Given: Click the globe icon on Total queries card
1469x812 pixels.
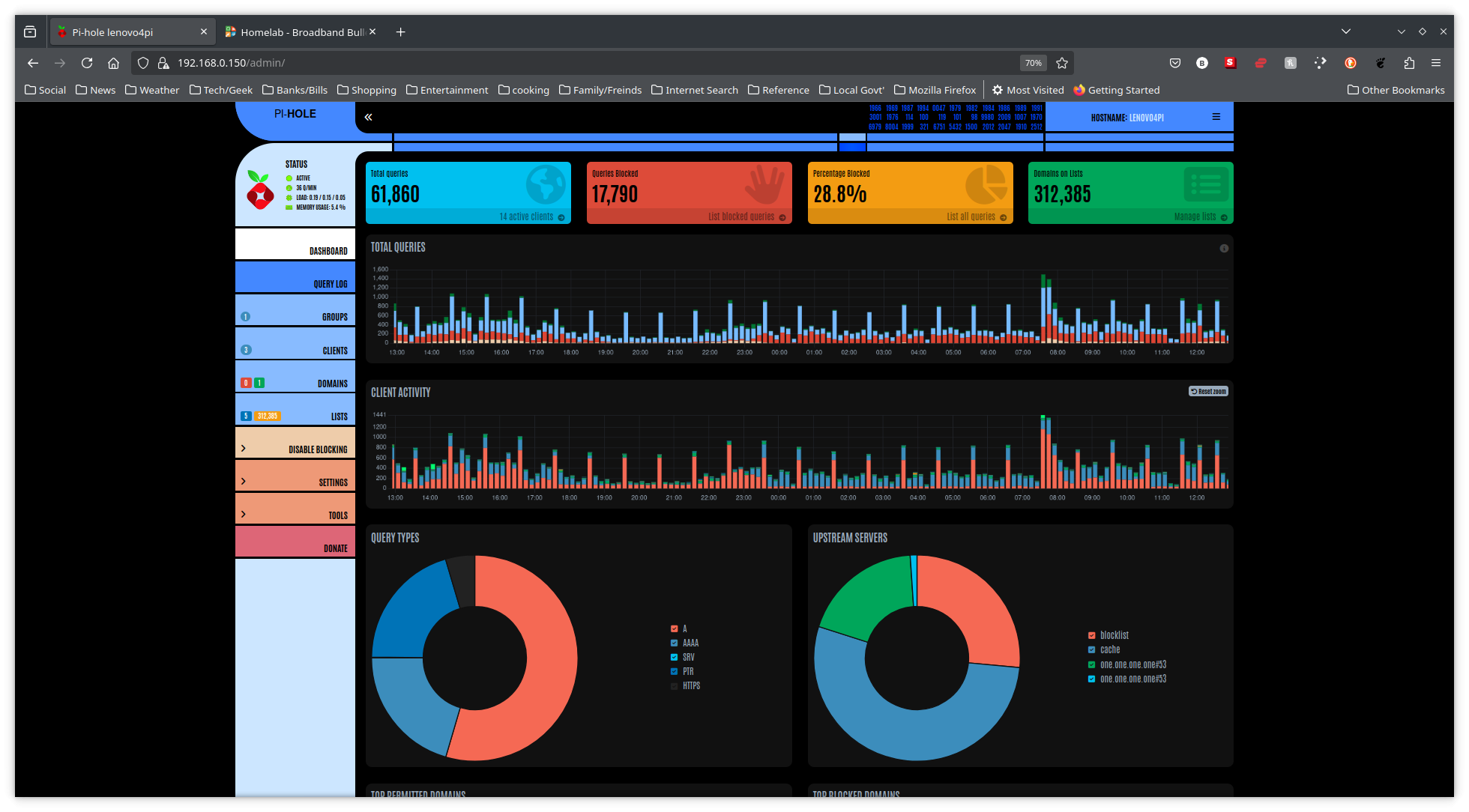Looking at the screenshot, I should [x=546, y=184].
